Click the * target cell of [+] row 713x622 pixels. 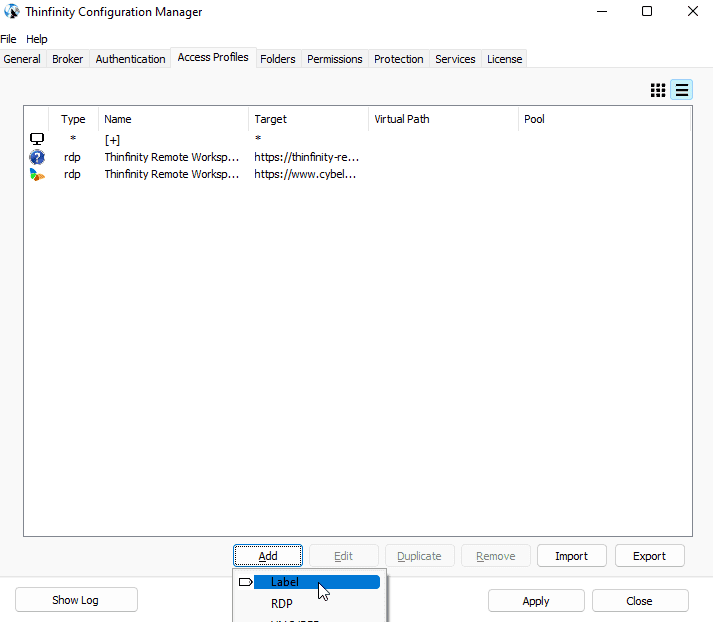click(258, 138)
